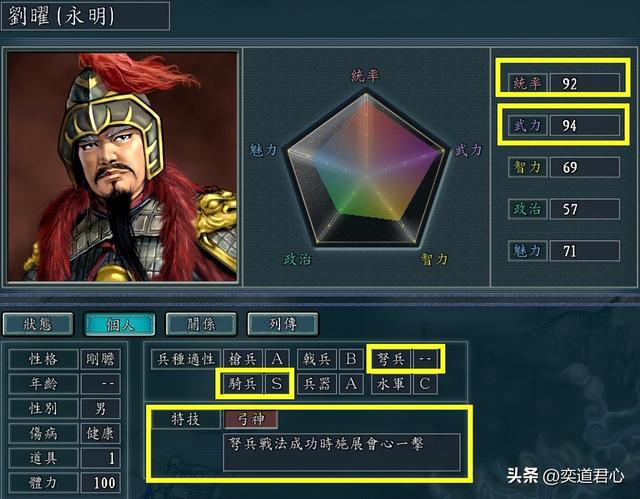Switch to the 關係 tab

(201, 324)
